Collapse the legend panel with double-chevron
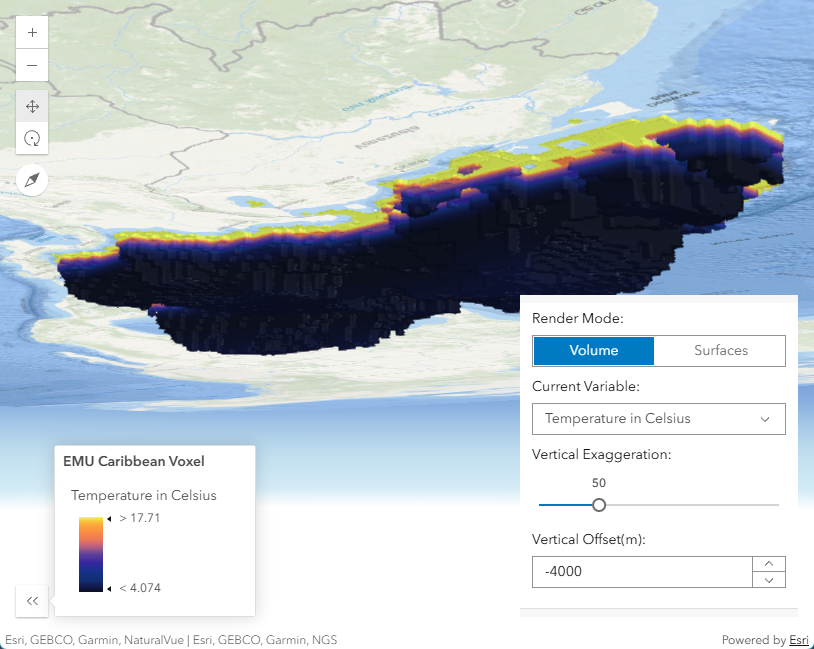This screenshot has height=649, width=814. coord(32,600)
